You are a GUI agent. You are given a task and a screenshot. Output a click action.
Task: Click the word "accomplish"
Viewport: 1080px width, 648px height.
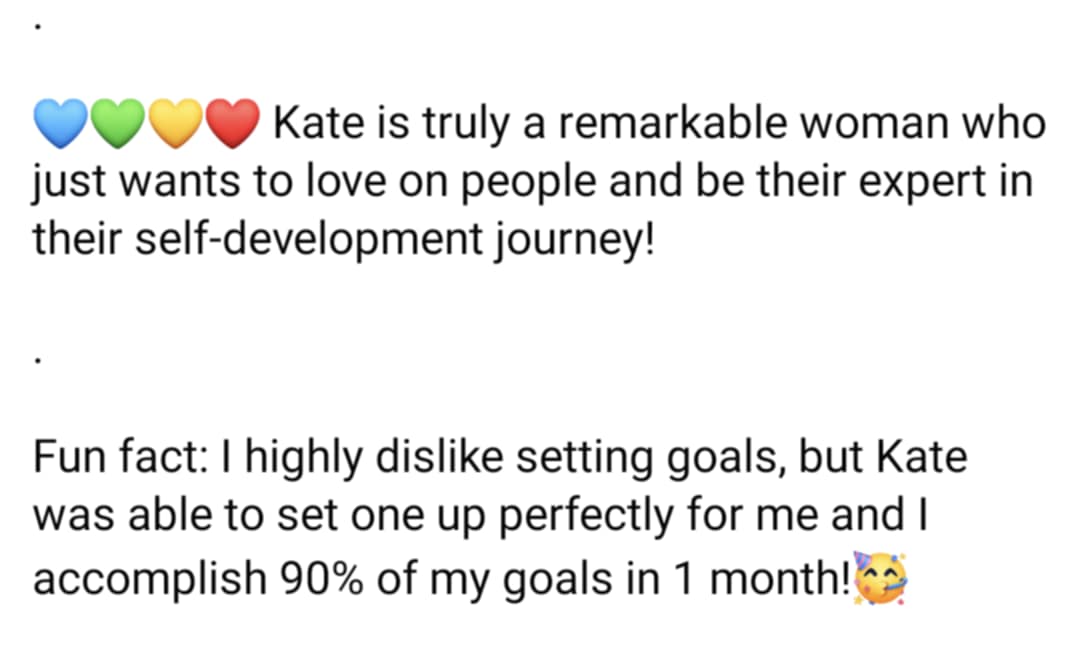point(150,579)
